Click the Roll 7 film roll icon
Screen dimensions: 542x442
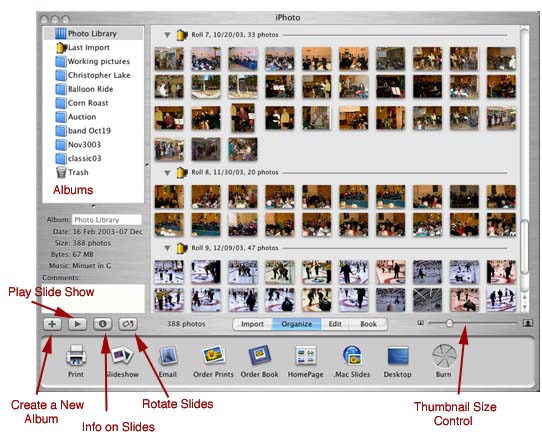tap(181, 35)
